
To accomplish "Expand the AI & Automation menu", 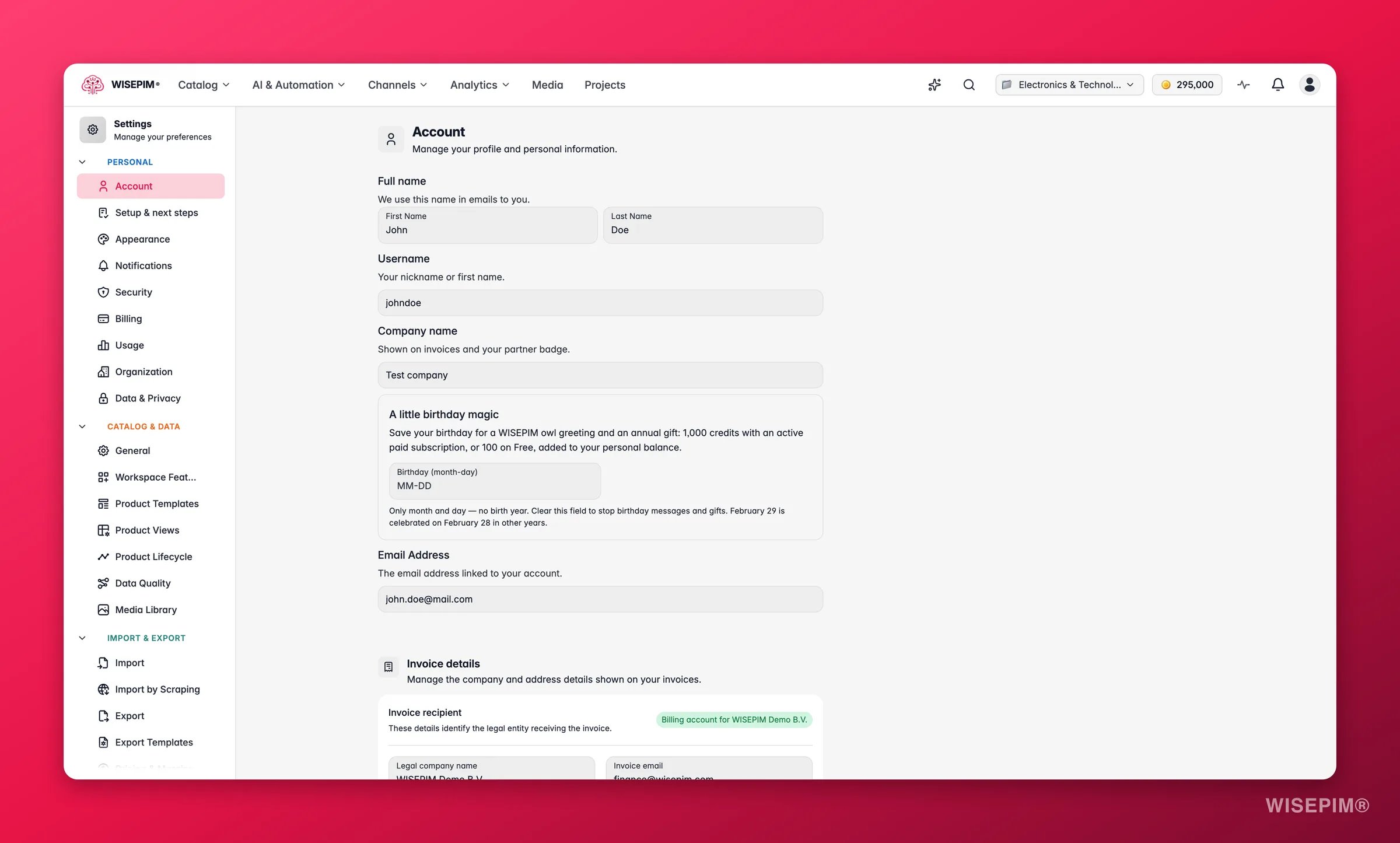I will [x=298, y=85].
